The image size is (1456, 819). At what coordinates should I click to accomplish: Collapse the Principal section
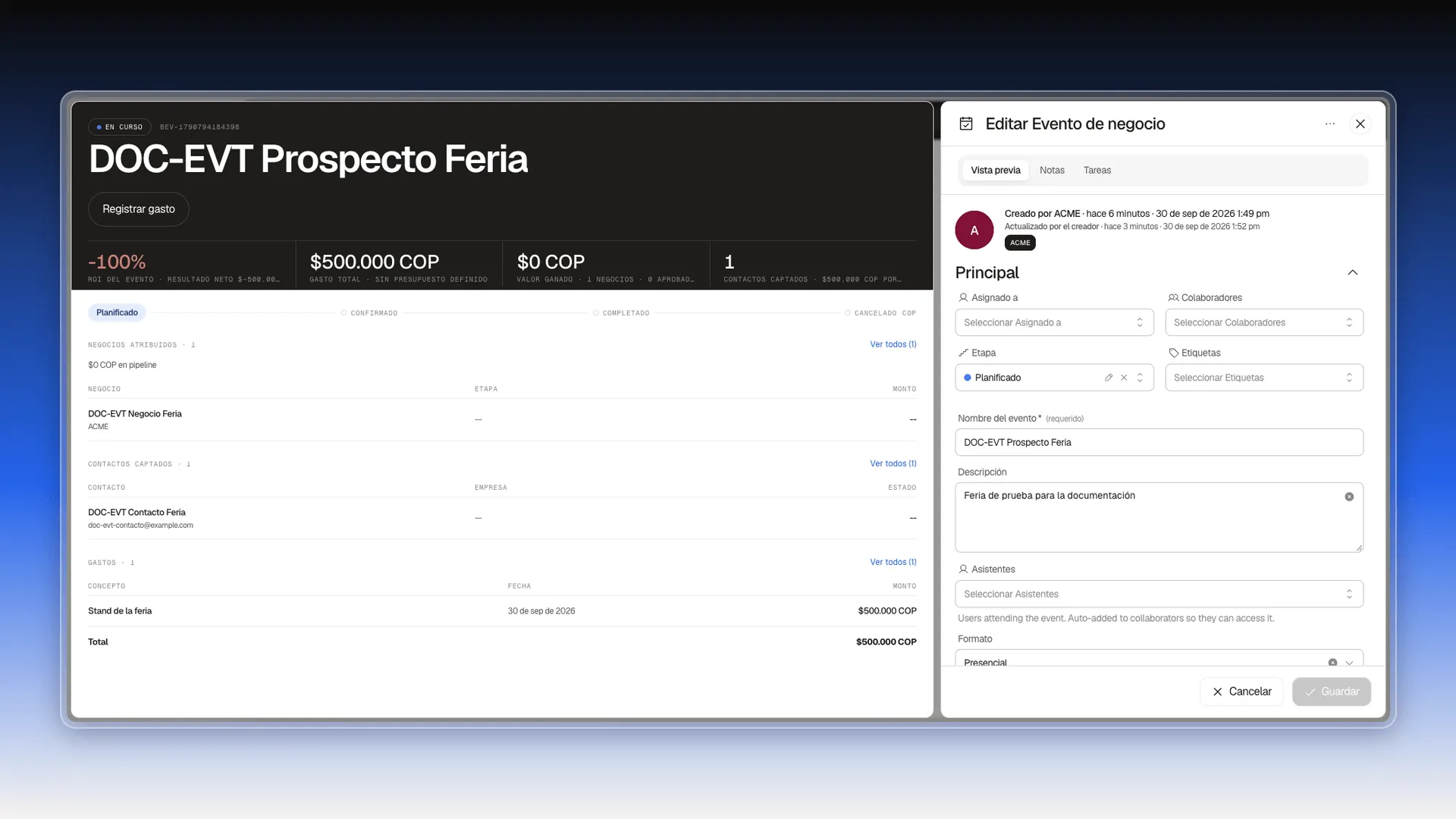pos(1353,272)
